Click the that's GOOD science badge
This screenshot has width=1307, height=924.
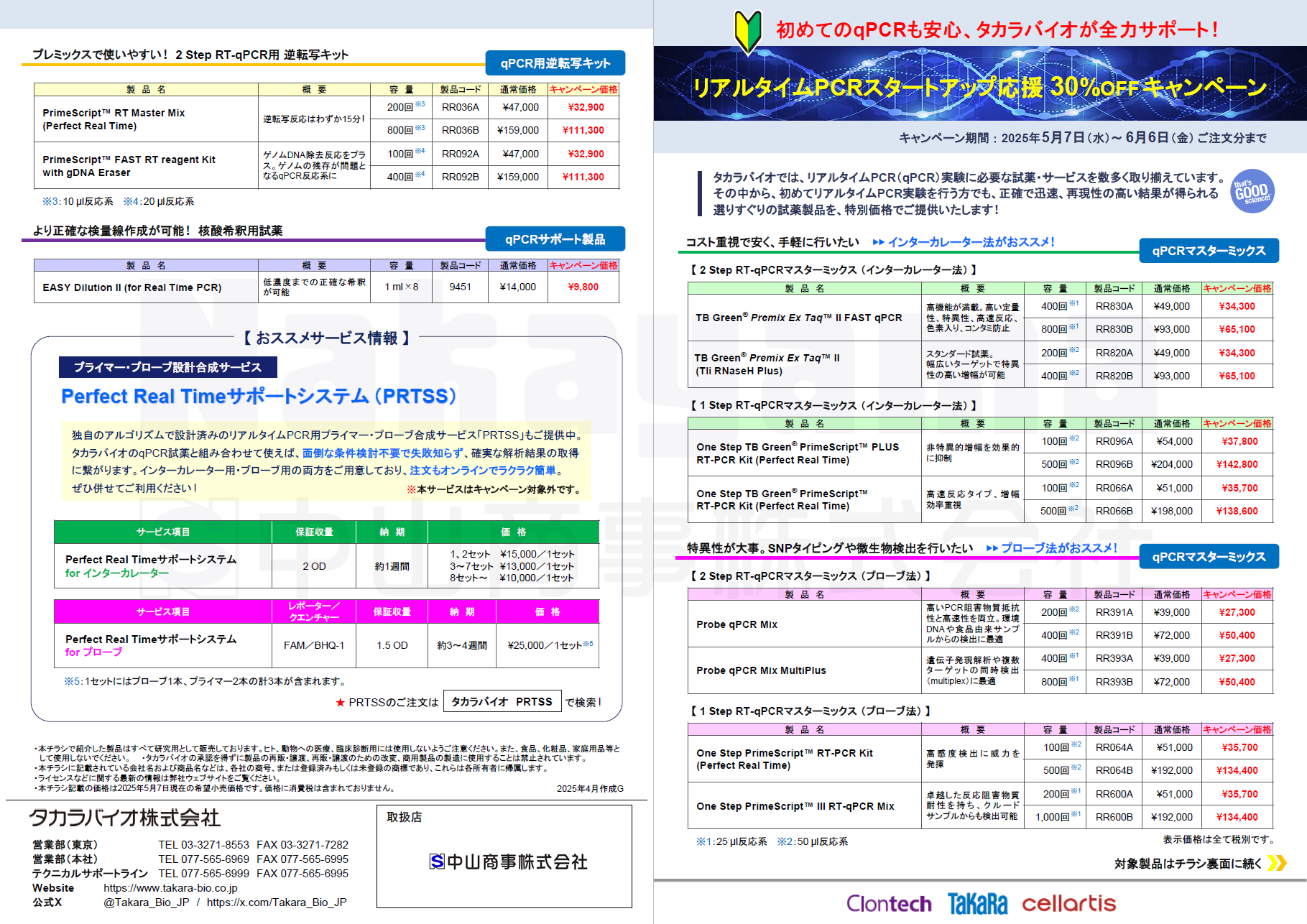(1252, 192)
